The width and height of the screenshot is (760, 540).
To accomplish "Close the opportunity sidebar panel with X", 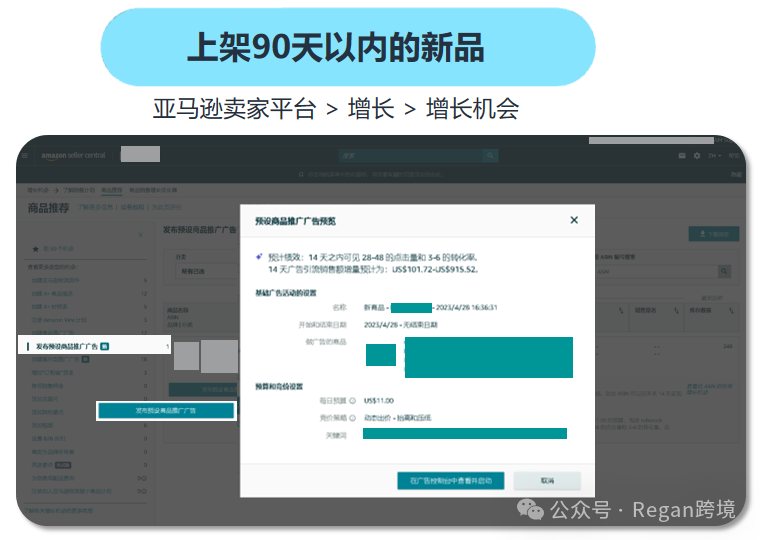I will 141,235.
